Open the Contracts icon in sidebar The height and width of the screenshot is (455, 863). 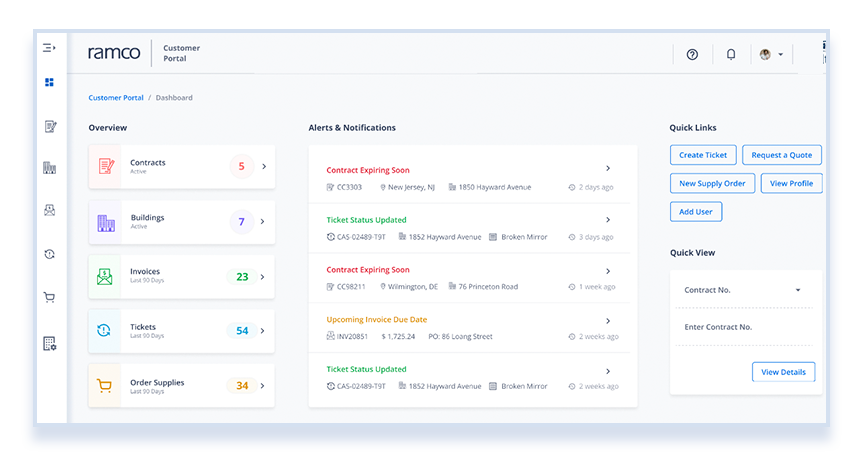50,127
